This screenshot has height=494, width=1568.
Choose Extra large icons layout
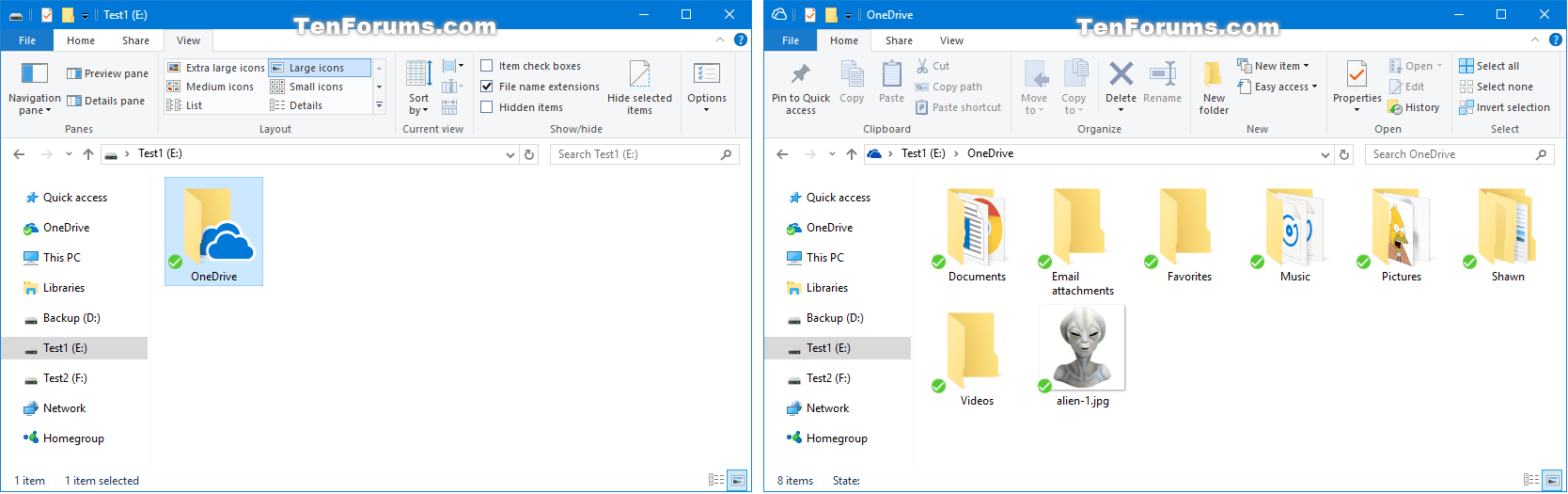click(x=216, y=68)
